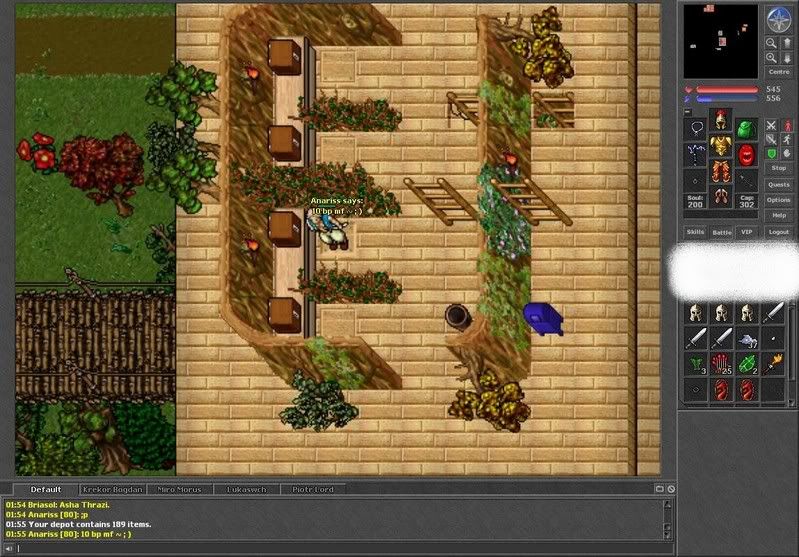
Task: Select the golden scepter in container
Action: 773,364
